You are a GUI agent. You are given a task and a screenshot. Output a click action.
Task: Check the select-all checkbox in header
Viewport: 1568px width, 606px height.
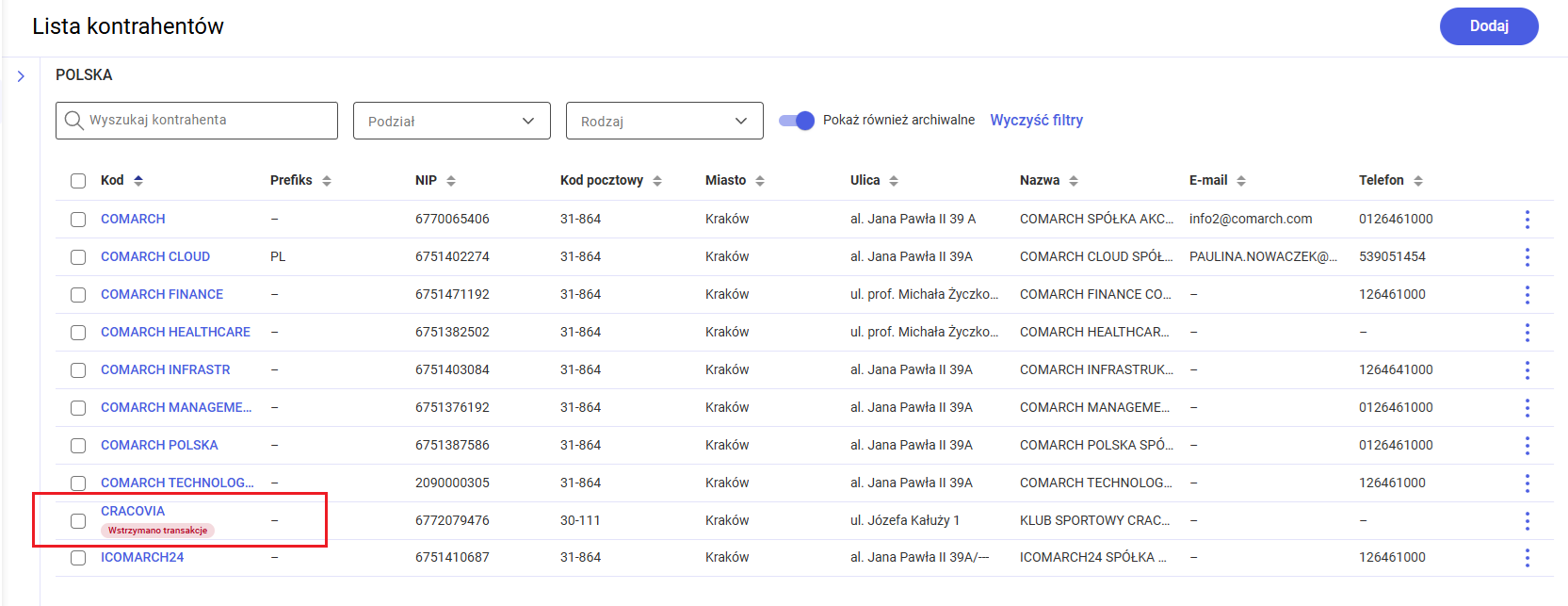coord(78,181)
